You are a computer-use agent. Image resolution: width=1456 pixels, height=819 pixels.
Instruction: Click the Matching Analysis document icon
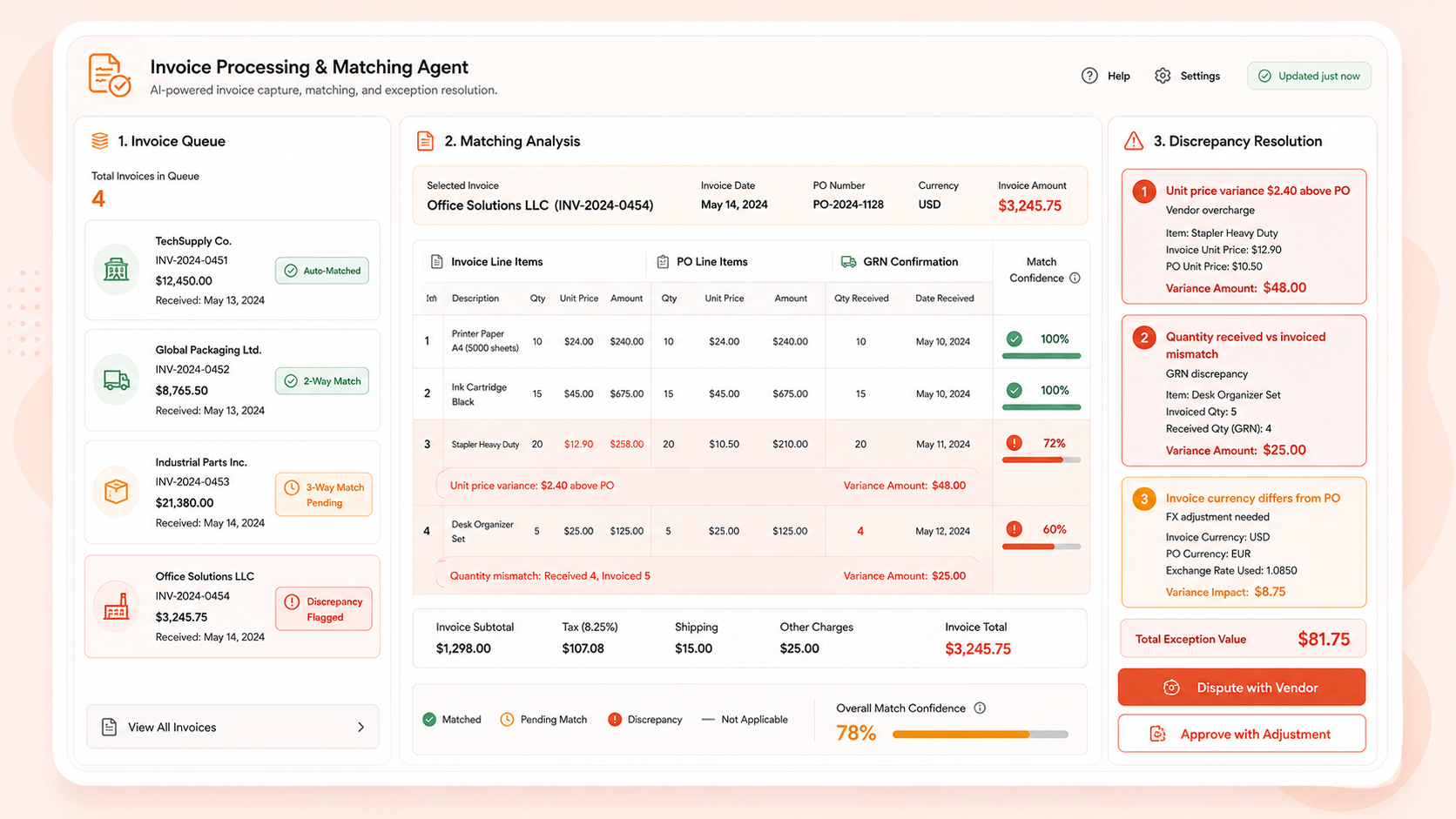pos(425,141)
